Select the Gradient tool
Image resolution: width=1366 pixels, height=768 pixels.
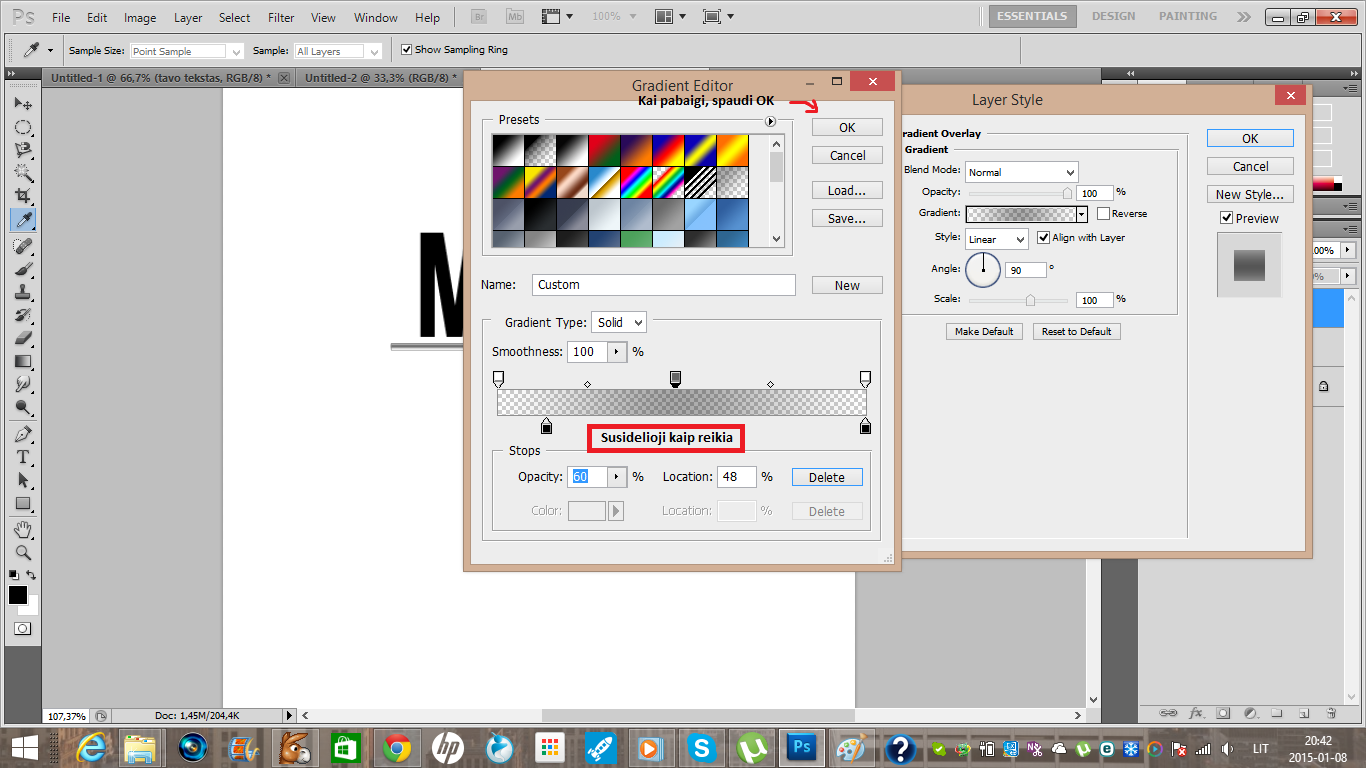tap(22, 361)
